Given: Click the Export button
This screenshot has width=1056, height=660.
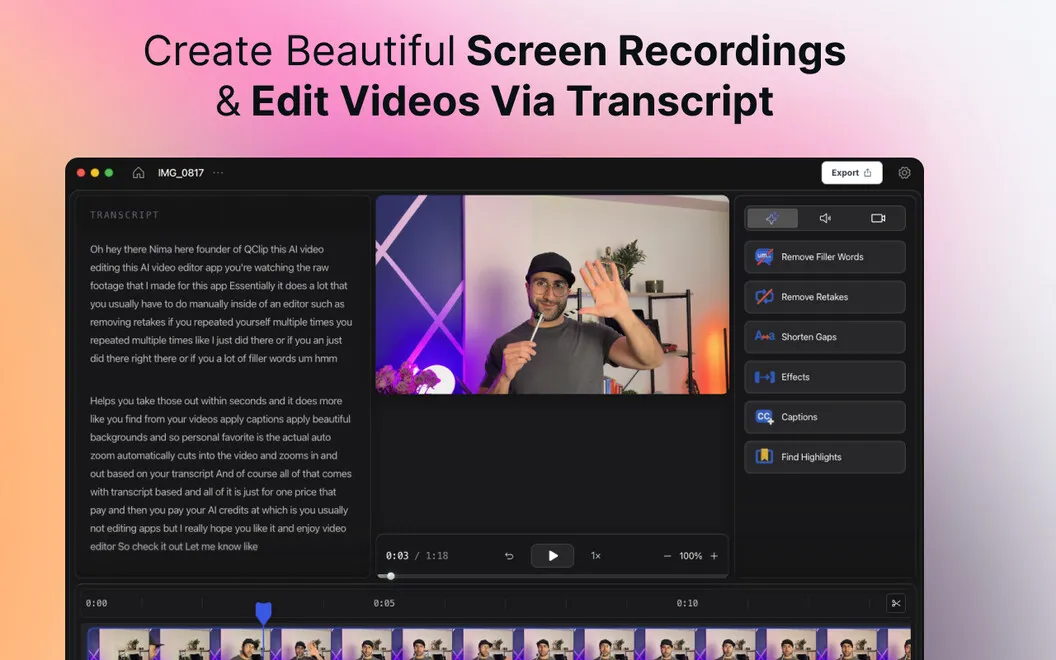Looking at the screenshot, I should pos(851,173).
